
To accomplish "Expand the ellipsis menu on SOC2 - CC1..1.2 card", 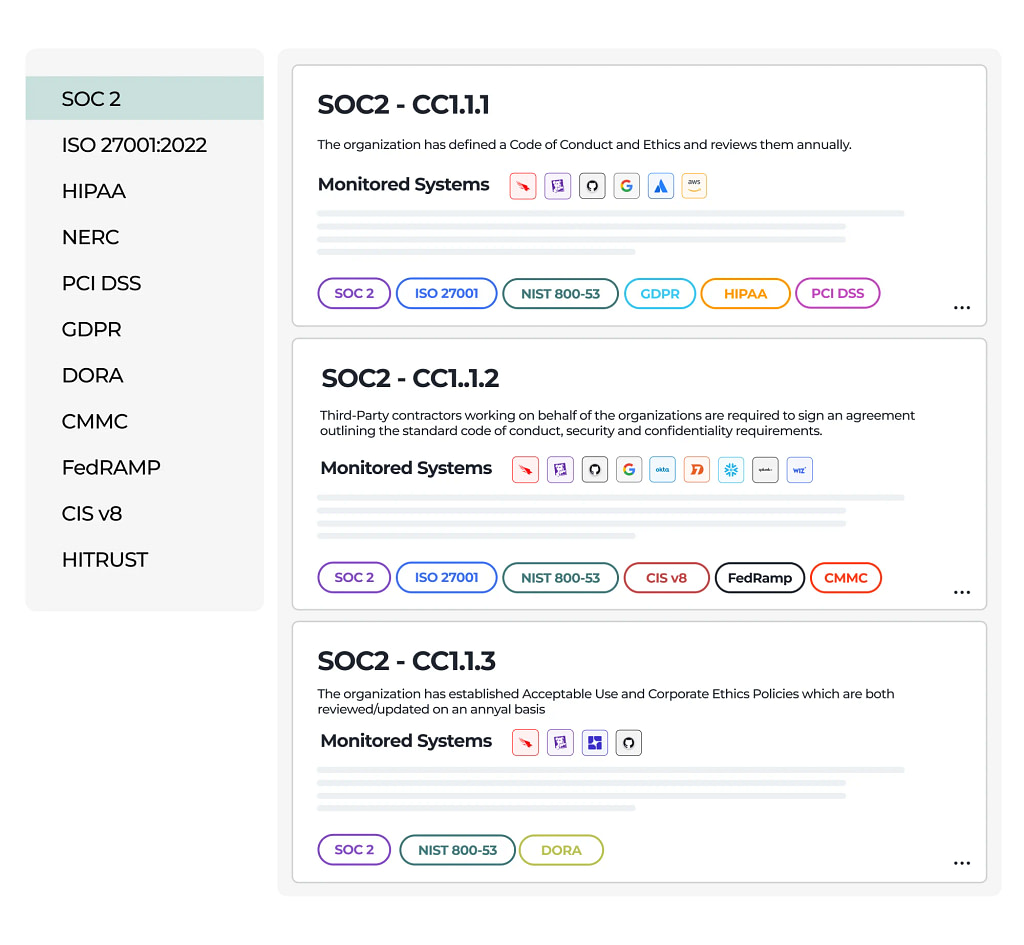I will tap(962, 592).
